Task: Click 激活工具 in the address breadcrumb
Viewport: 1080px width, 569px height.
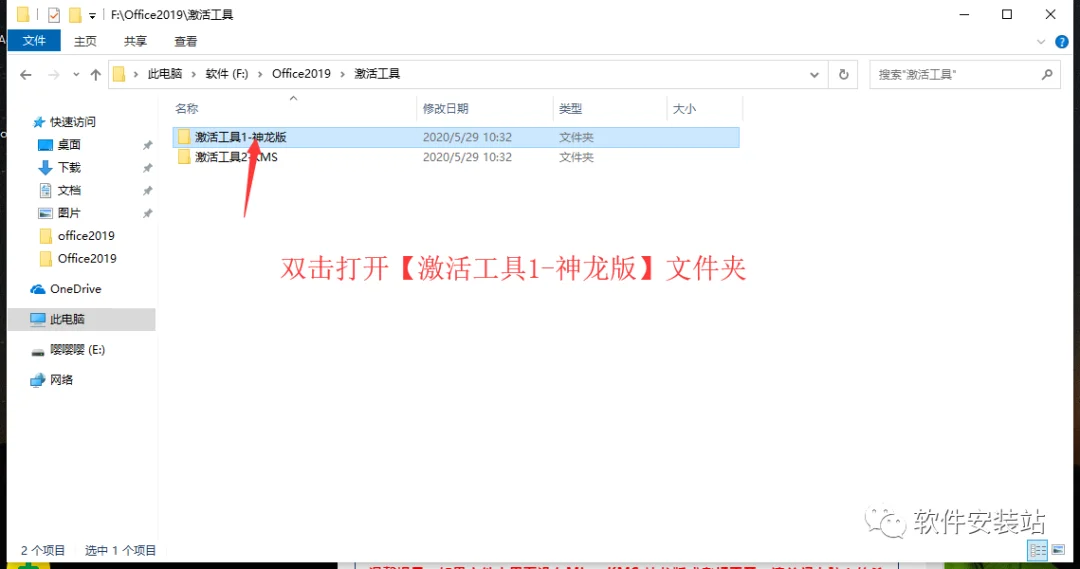Action: click(x=377, y=74)
